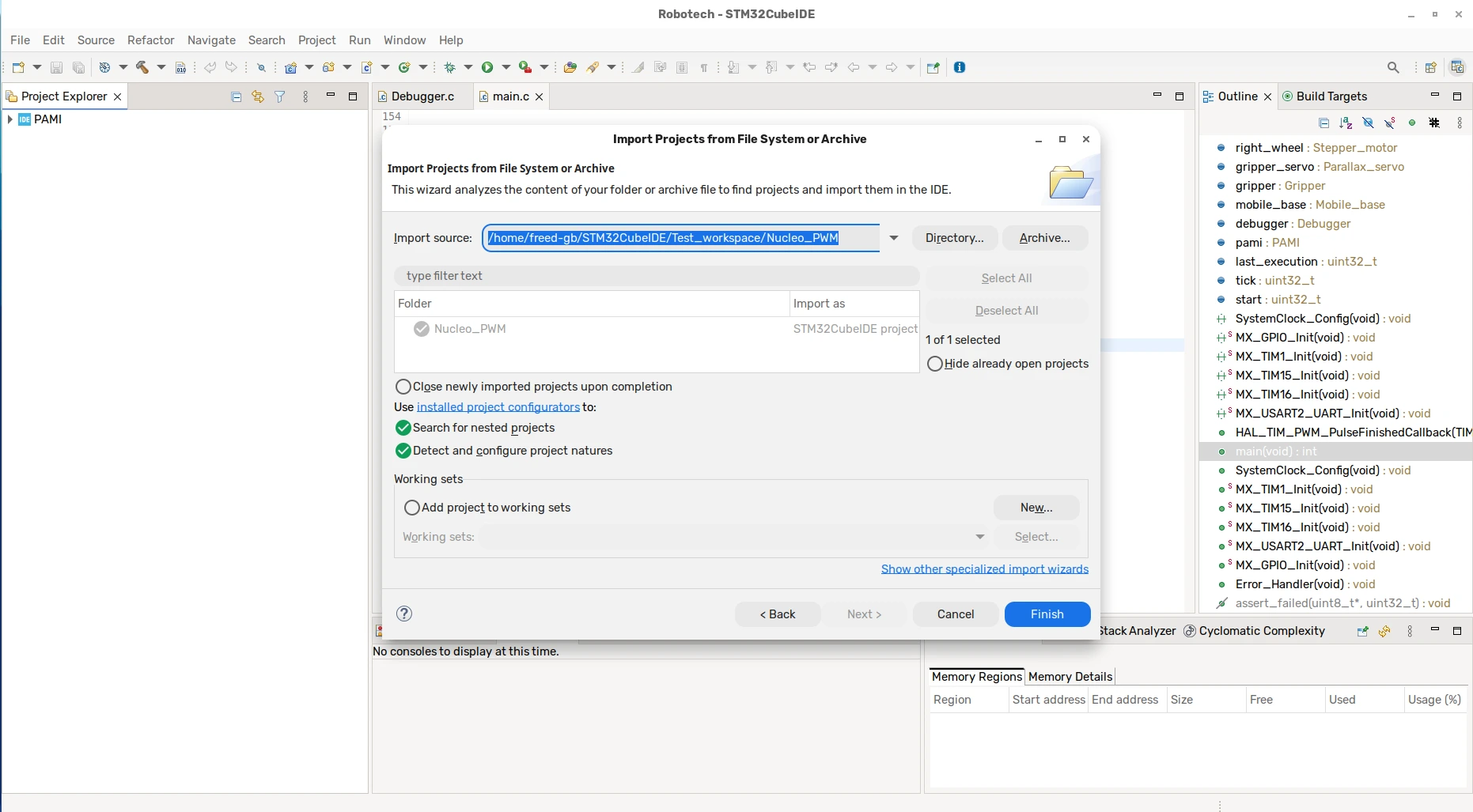Click the Archive... button

tap(1045, 238)
